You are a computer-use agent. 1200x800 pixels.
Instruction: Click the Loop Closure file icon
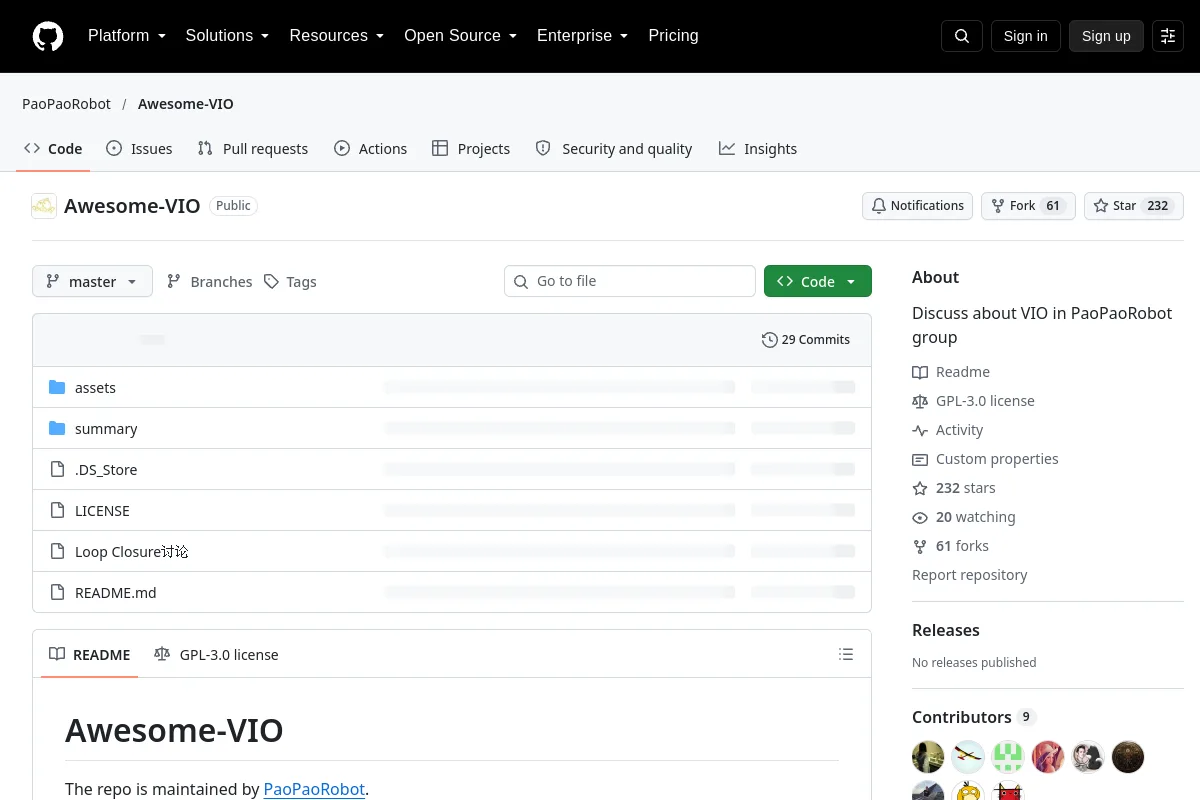[57, 552]
